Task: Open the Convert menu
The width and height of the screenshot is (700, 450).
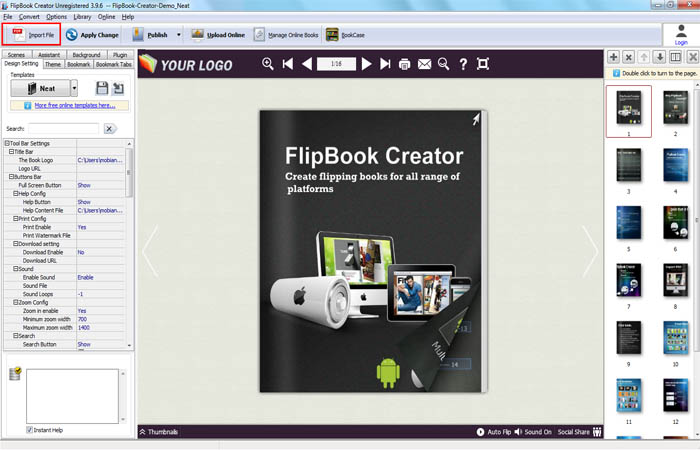Action: click(29, 17)
